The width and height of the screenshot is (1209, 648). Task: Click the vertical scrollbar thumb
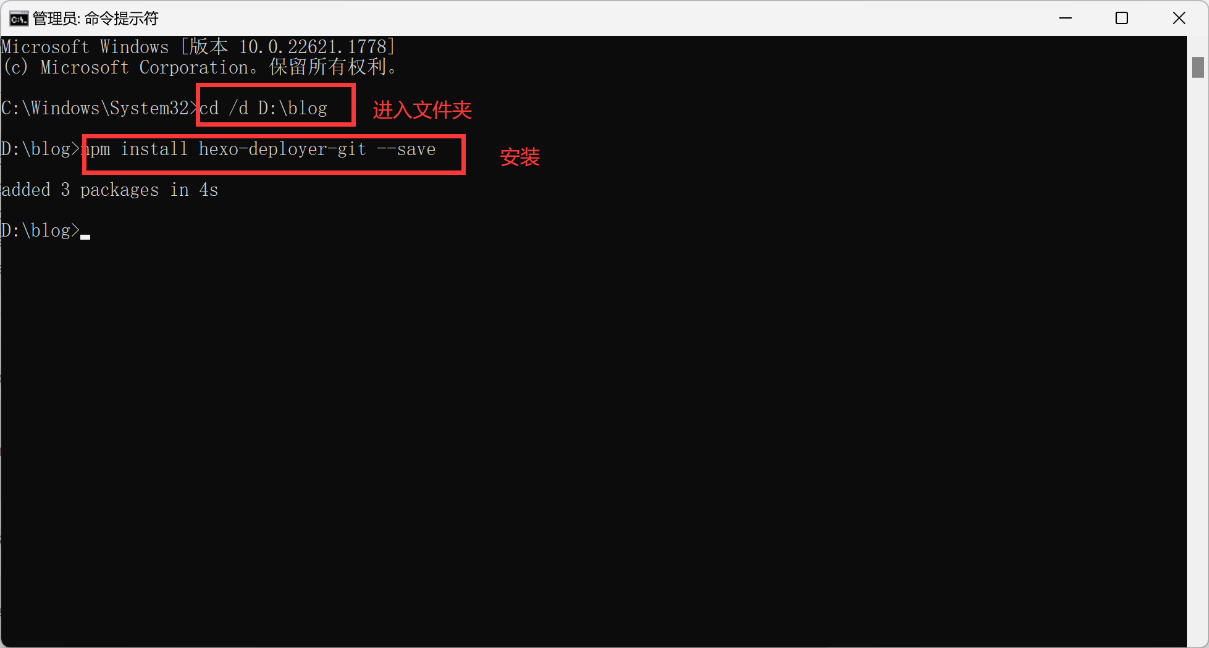coord(1197,67)
